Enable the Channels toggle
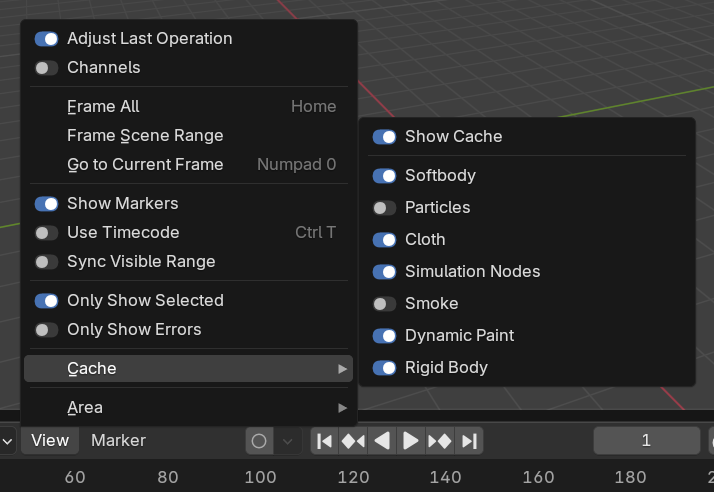Viewport: 714px width, 492px height. click(46, 68)
